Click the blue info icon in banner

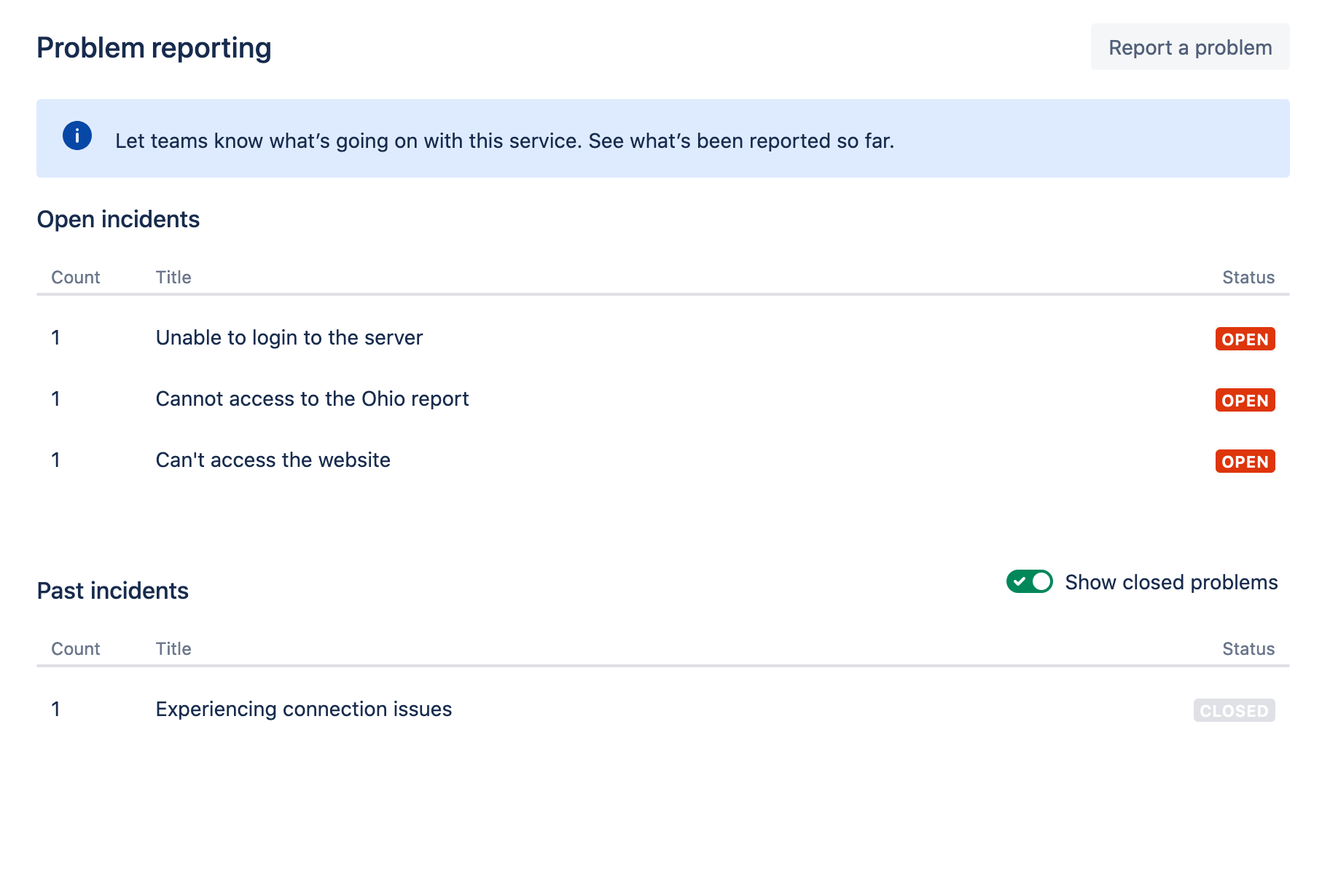point(77,136)
